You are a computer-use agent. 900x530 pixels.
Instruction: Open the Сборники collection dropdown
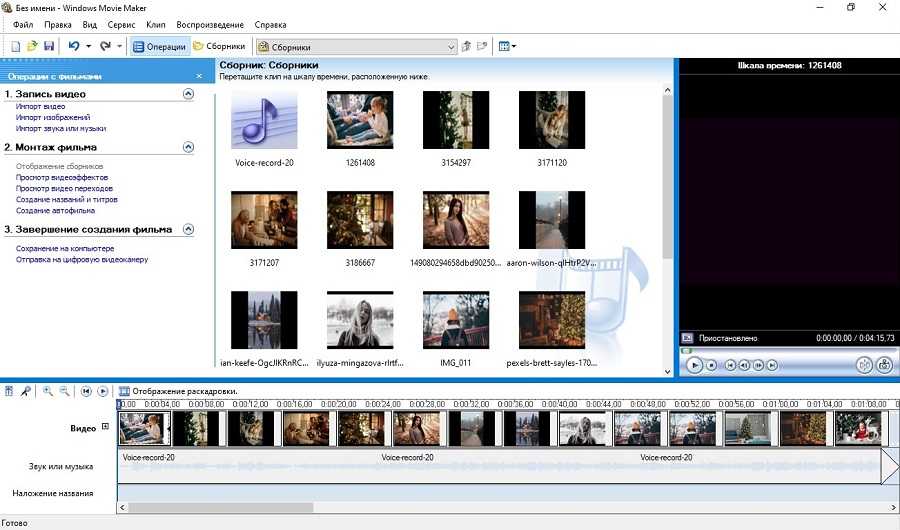[x=451, y=47]
